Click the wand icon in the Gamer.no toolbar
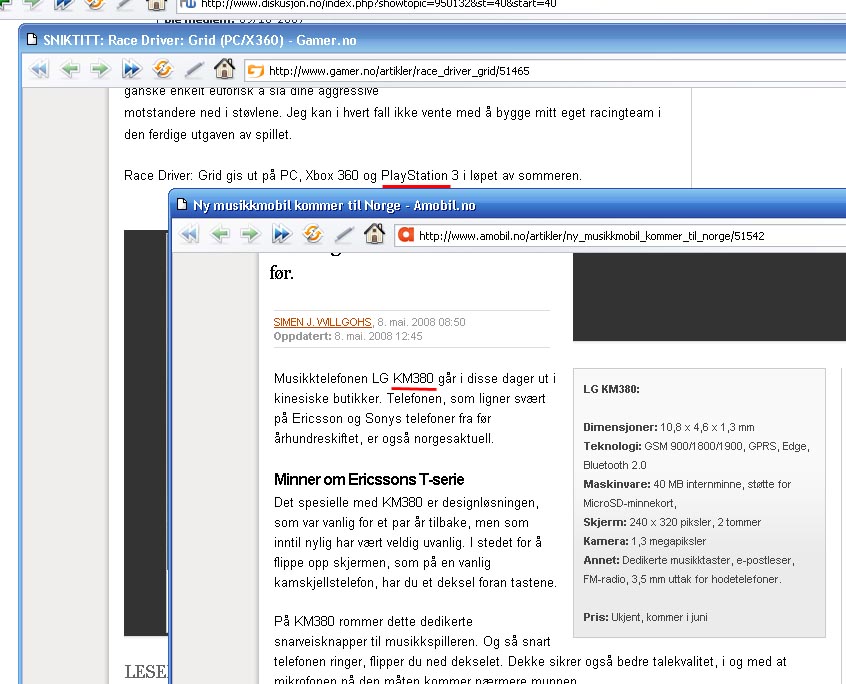The width and height of the screenshot is (846, 684). pyautogui.click(x=194, y=70)
